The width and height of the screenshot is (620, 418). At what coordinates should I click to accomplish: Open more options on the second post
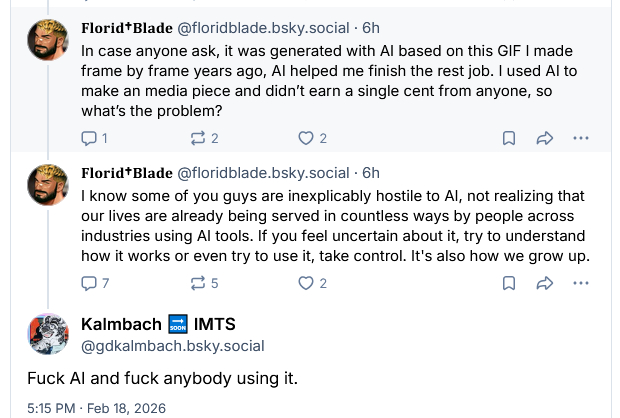click(x=581, y=283)
